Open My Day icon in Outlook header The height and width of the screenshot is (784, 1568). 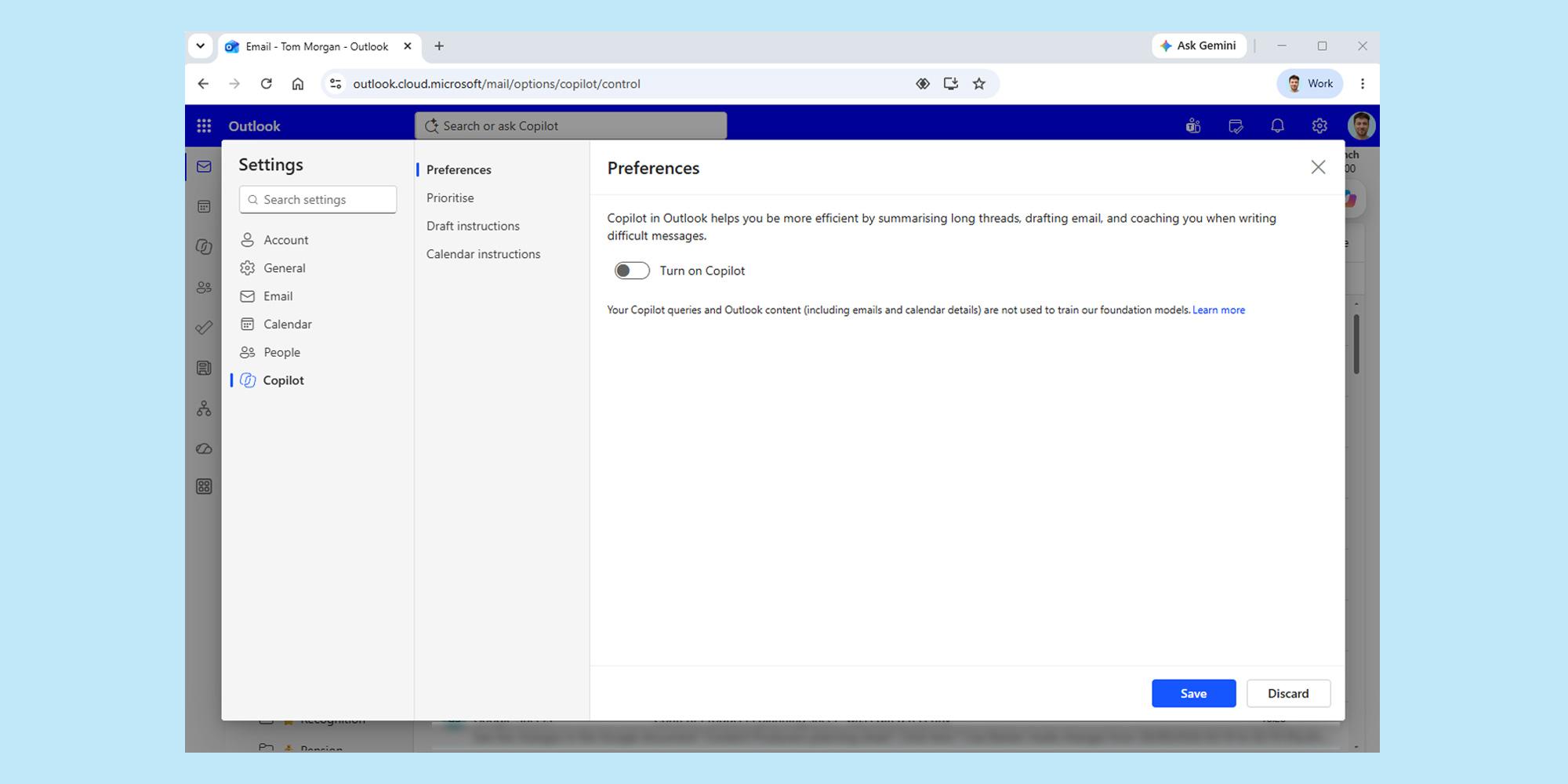(1236, 125)
